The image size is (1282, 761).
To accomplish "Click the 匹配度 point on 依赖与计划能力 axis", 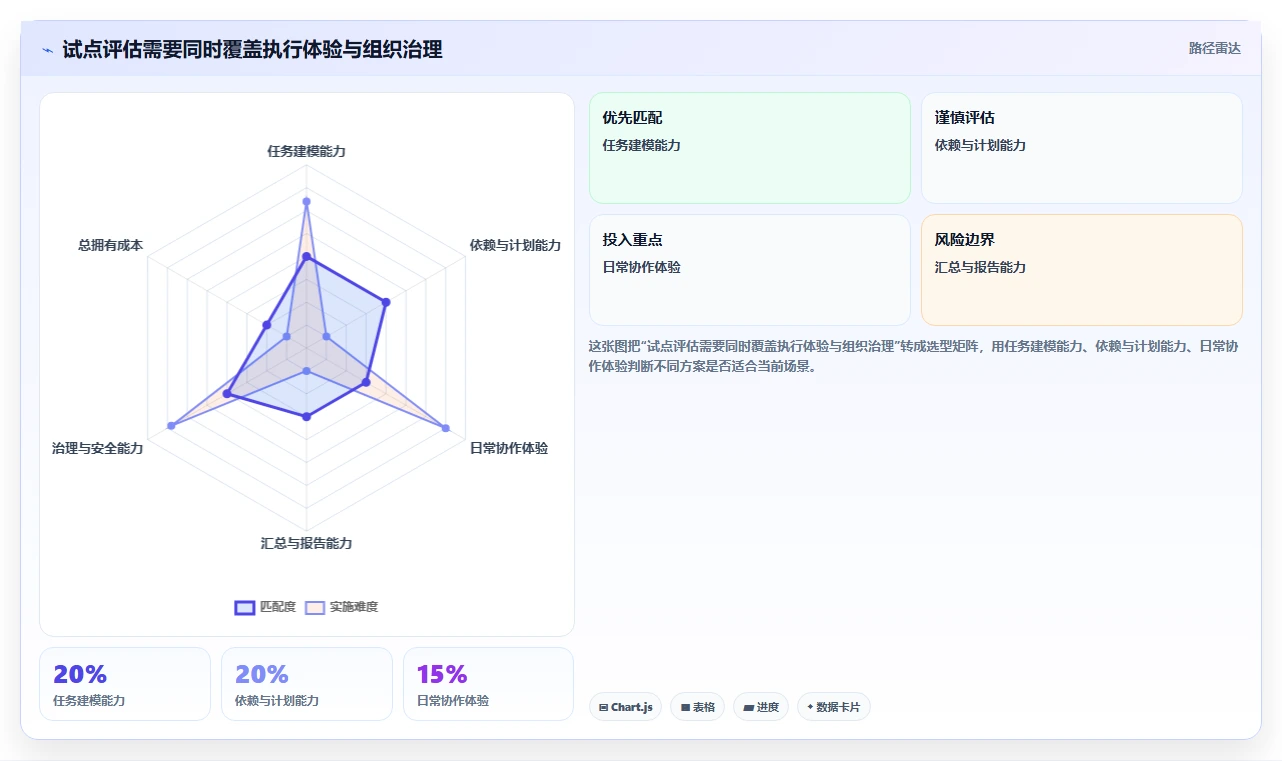I will (x=386, y=301).
